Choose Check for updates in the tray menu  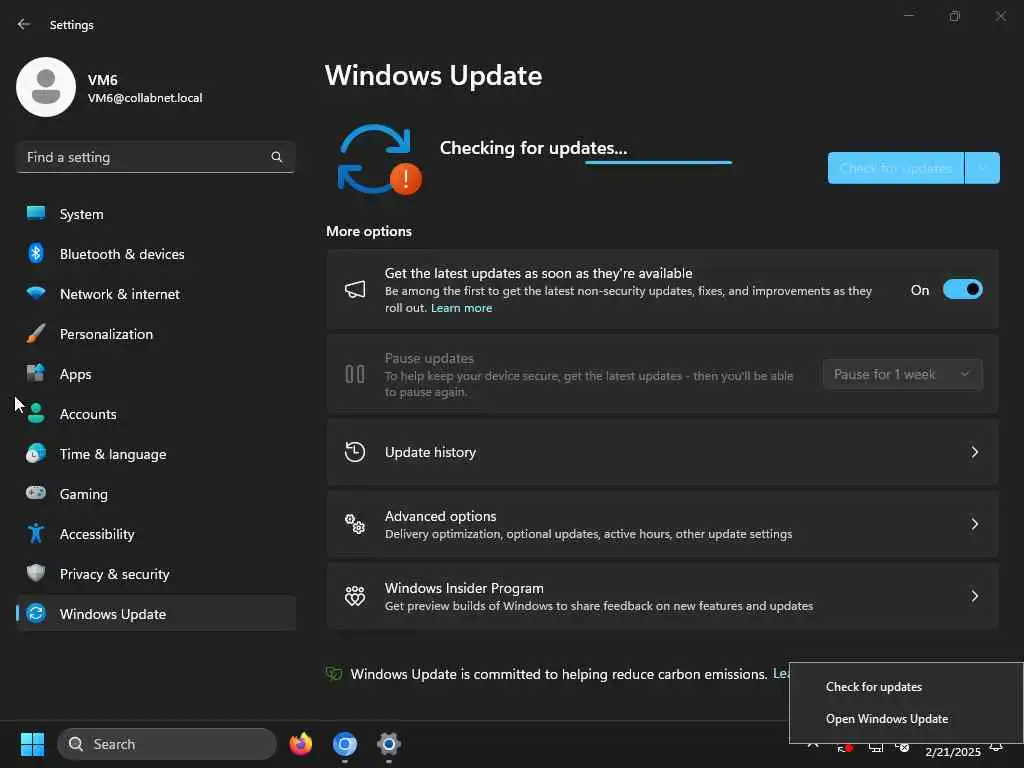(874, 687)
